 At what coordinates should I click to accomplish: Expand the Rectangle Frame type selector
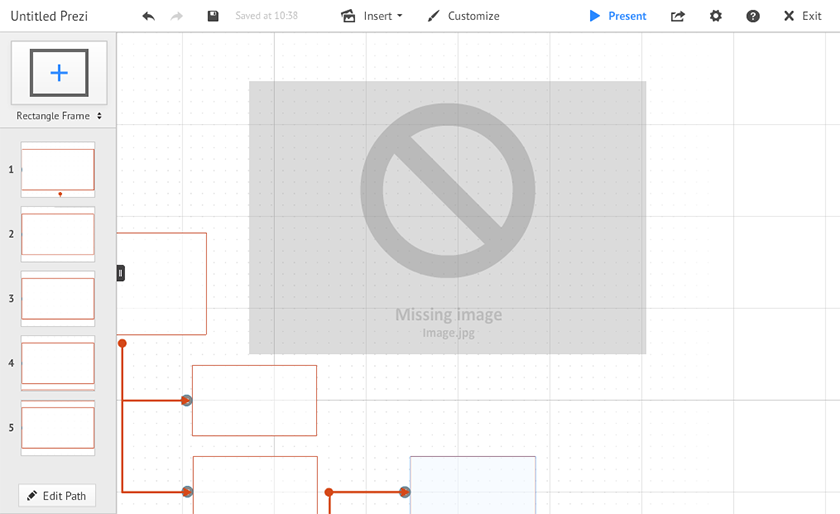(x=59, y=116)
